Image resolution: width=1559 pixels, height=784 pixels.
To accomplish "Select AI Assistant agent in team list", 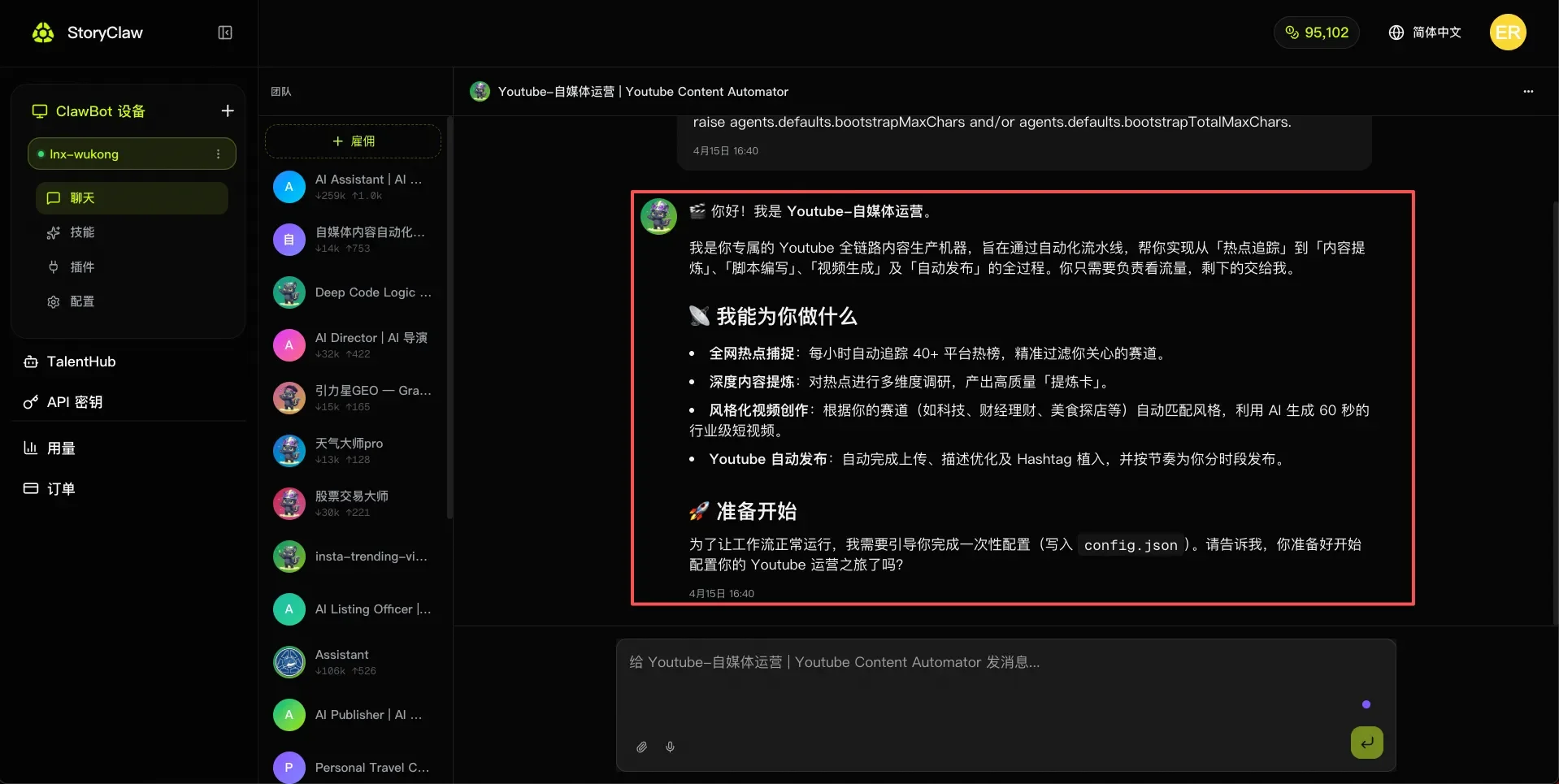I will [x=354, y=187].
